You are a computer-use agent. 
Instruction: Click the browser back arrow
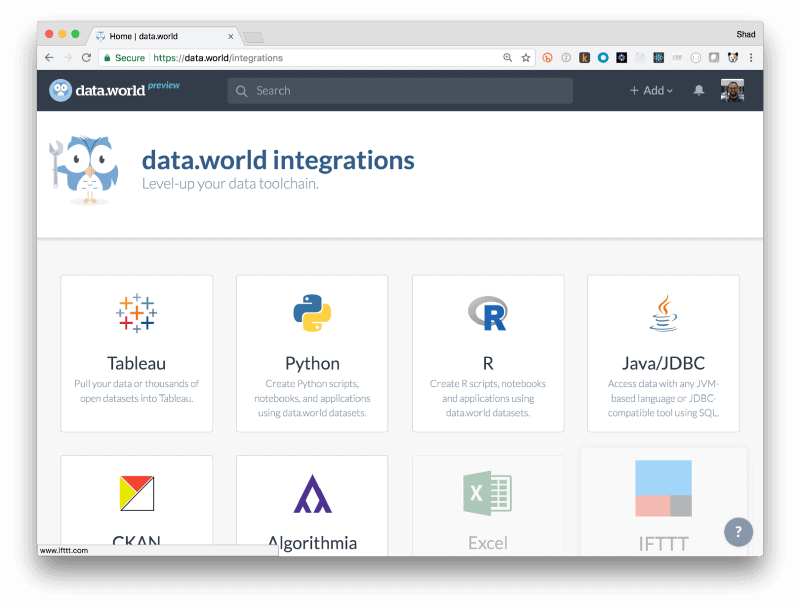pyautogui.click(x=49, y=58)
